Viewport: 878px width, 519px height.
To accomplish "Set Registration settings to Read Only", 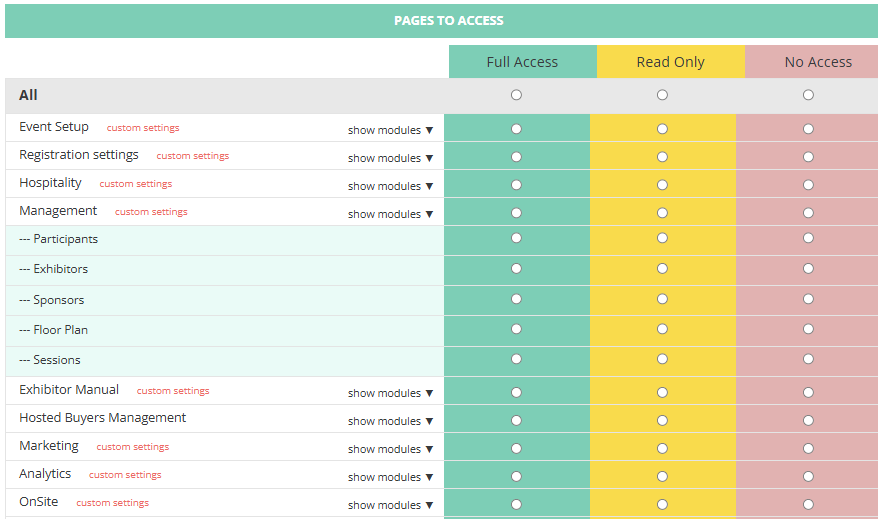I will pyautogui.click(x=662, y=157).
